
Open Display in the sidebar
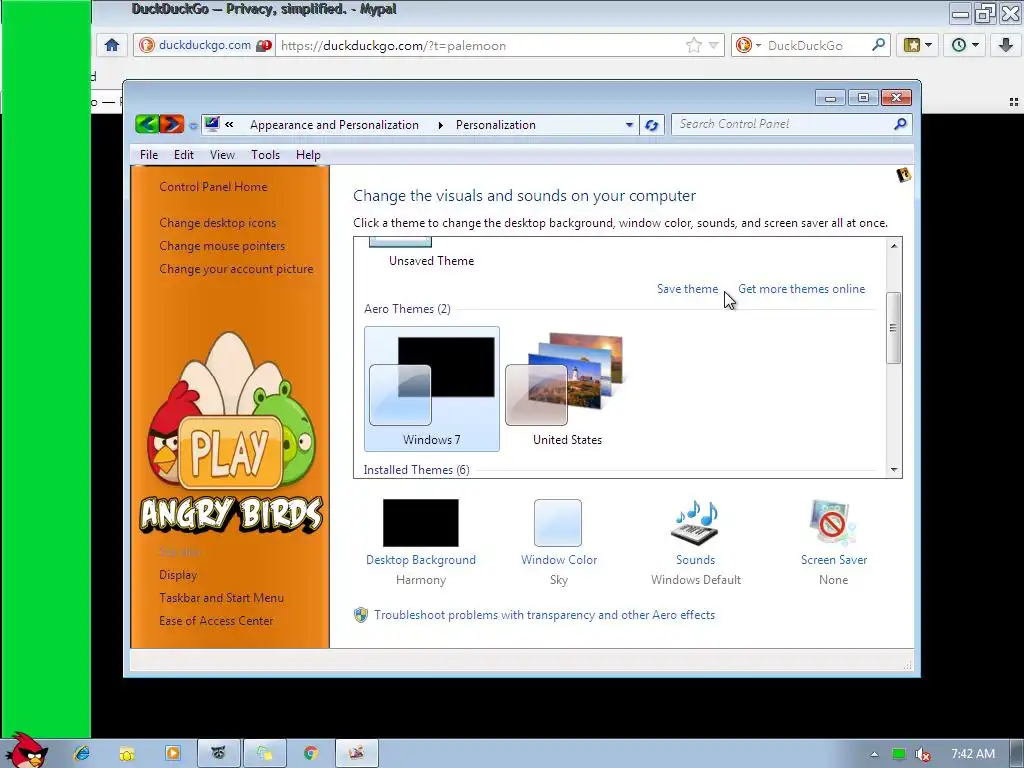[x=178, y=575]
